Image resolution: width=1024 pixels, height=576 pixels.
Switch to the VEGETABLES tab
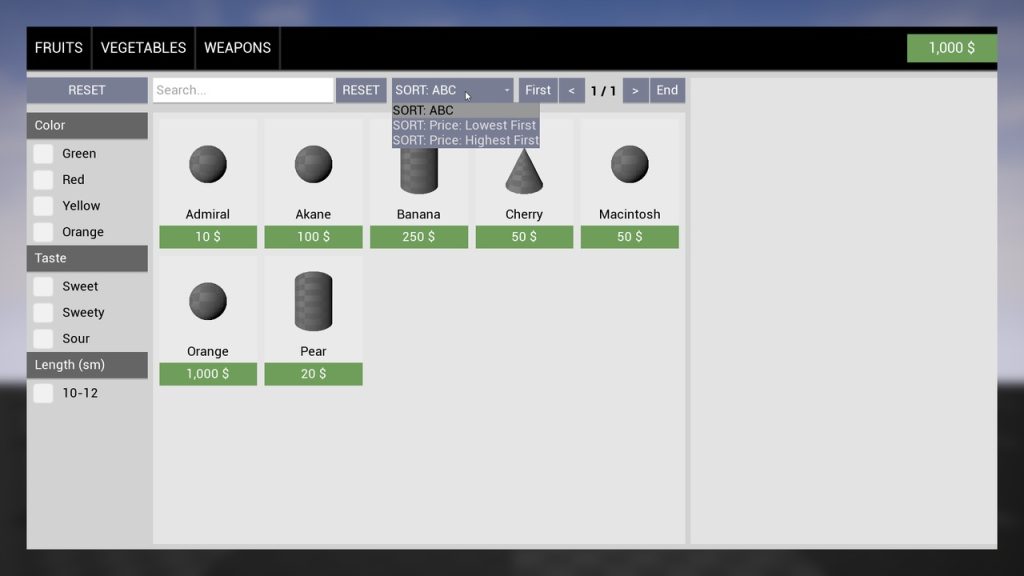[x=143, y=48]
